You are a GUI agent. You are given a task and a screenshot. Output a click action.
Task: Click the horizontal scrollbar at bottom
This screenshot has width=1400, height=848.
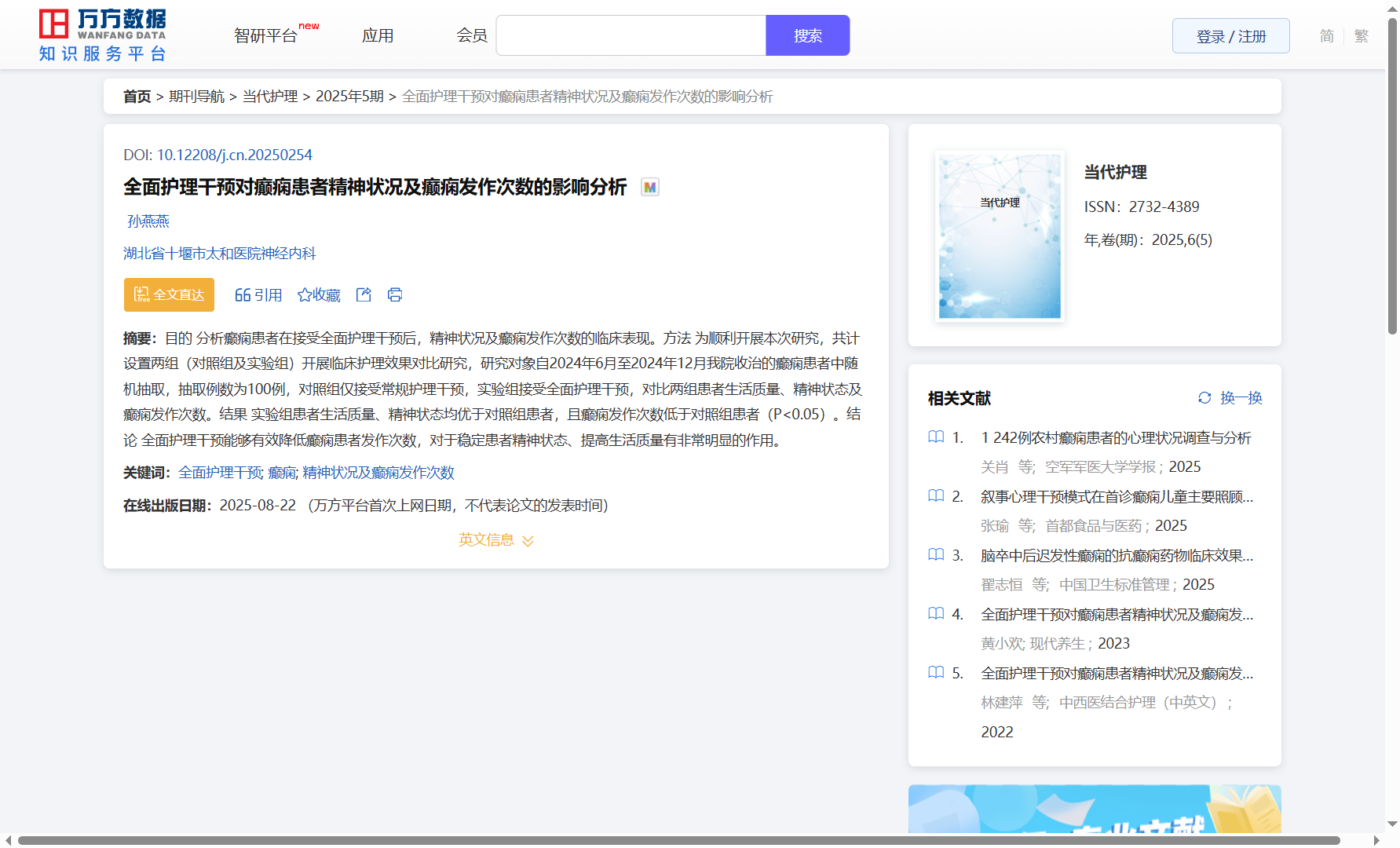[x=678, y=840]
